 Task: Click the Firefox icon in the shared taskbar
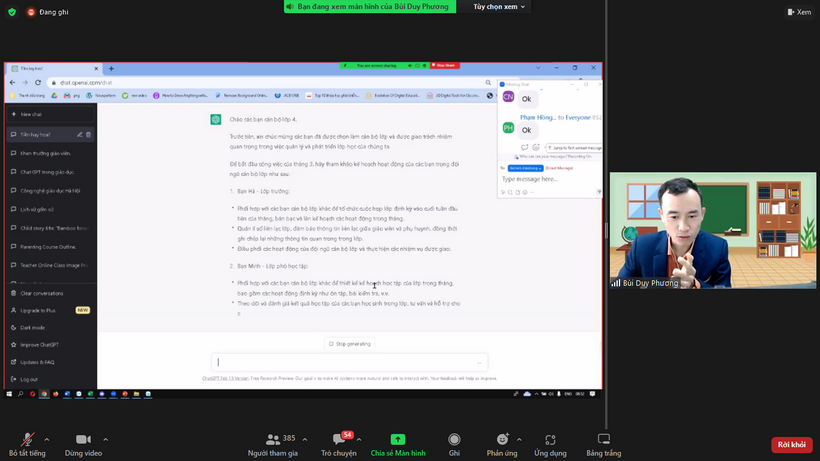point(55,394)
